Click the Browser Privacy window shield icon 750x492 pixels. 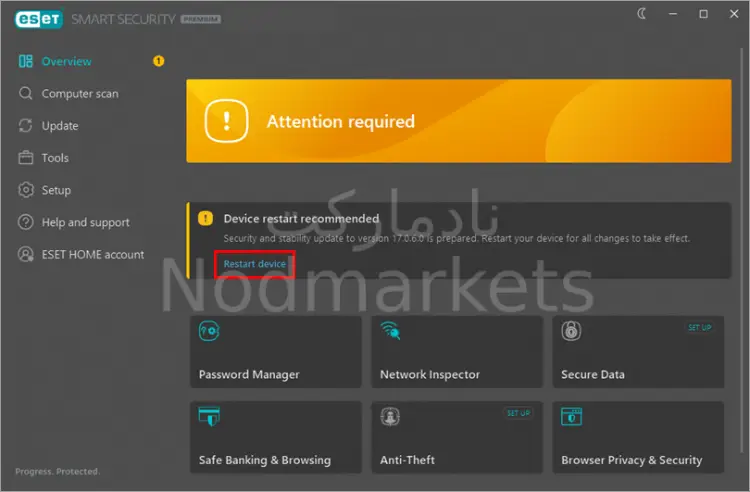pos(571,416)
